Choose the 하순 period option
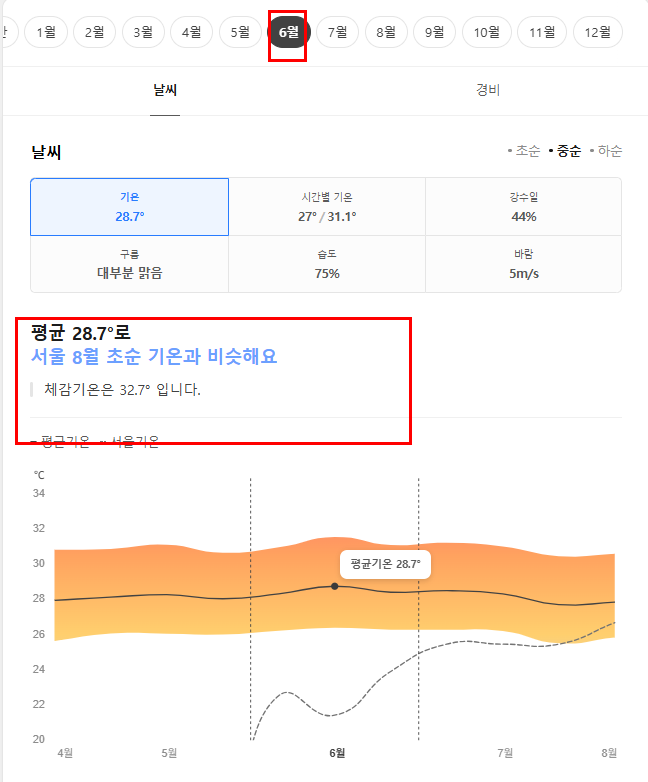 pyautogui.click(x=606, y=151)
